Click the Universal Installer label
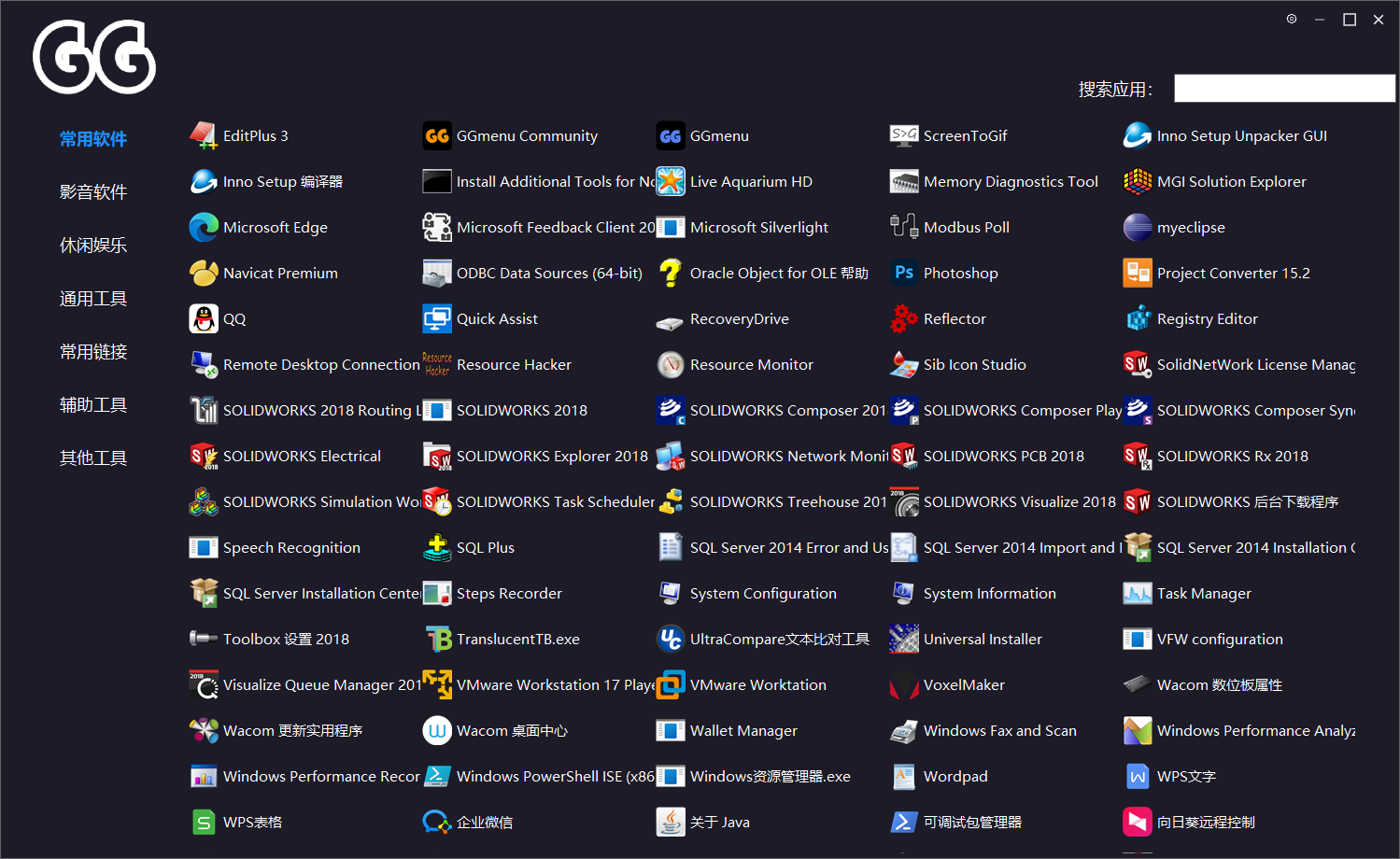 click(x=983, y=640)
